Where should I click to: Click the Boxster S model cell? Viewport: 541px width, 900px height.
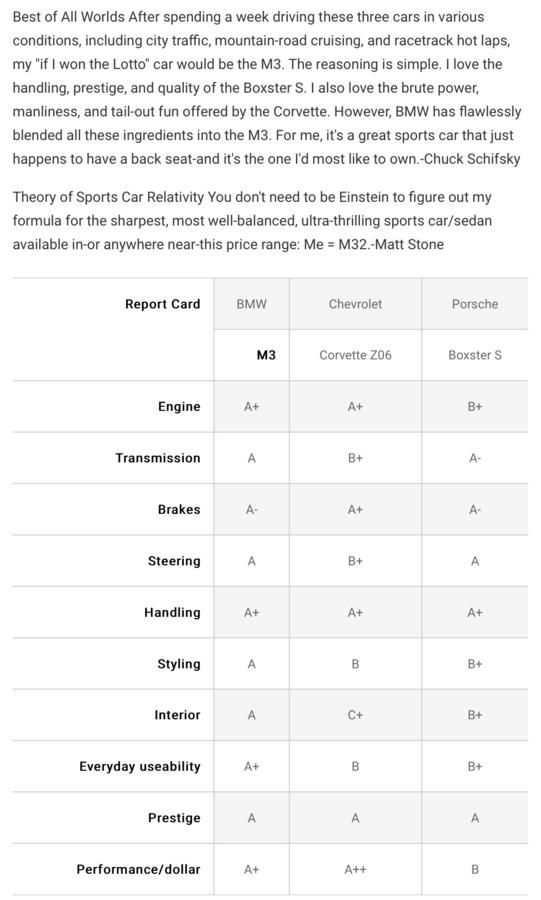[x=474, y=355]
